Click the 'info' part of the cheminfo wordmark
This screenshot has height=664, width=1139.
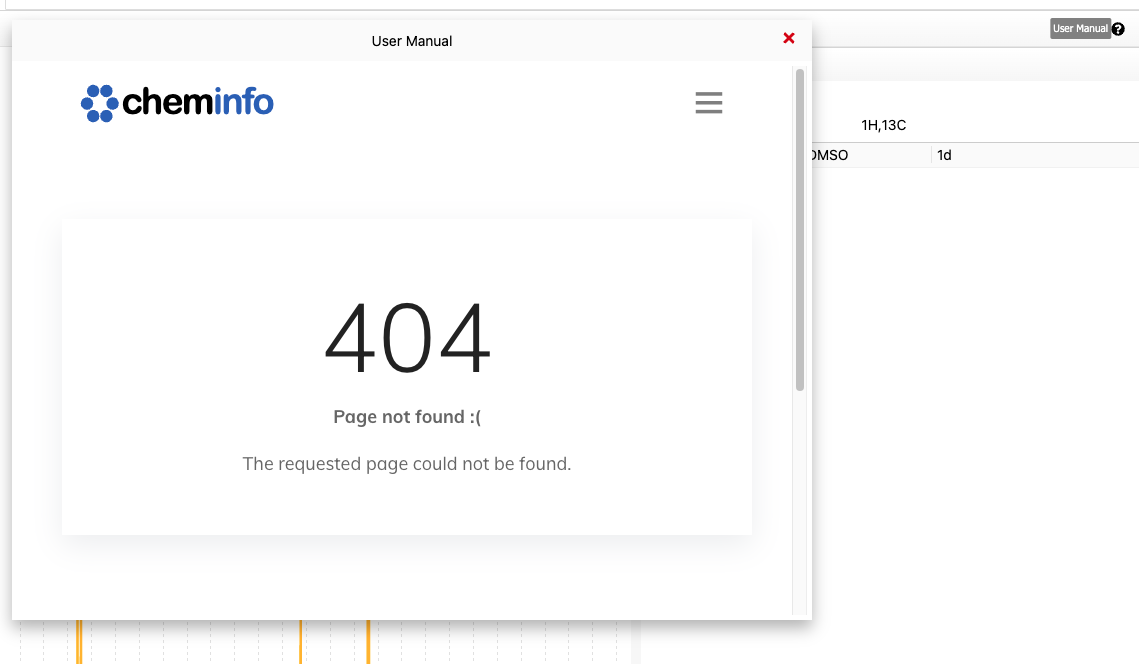tap(243, 101)
